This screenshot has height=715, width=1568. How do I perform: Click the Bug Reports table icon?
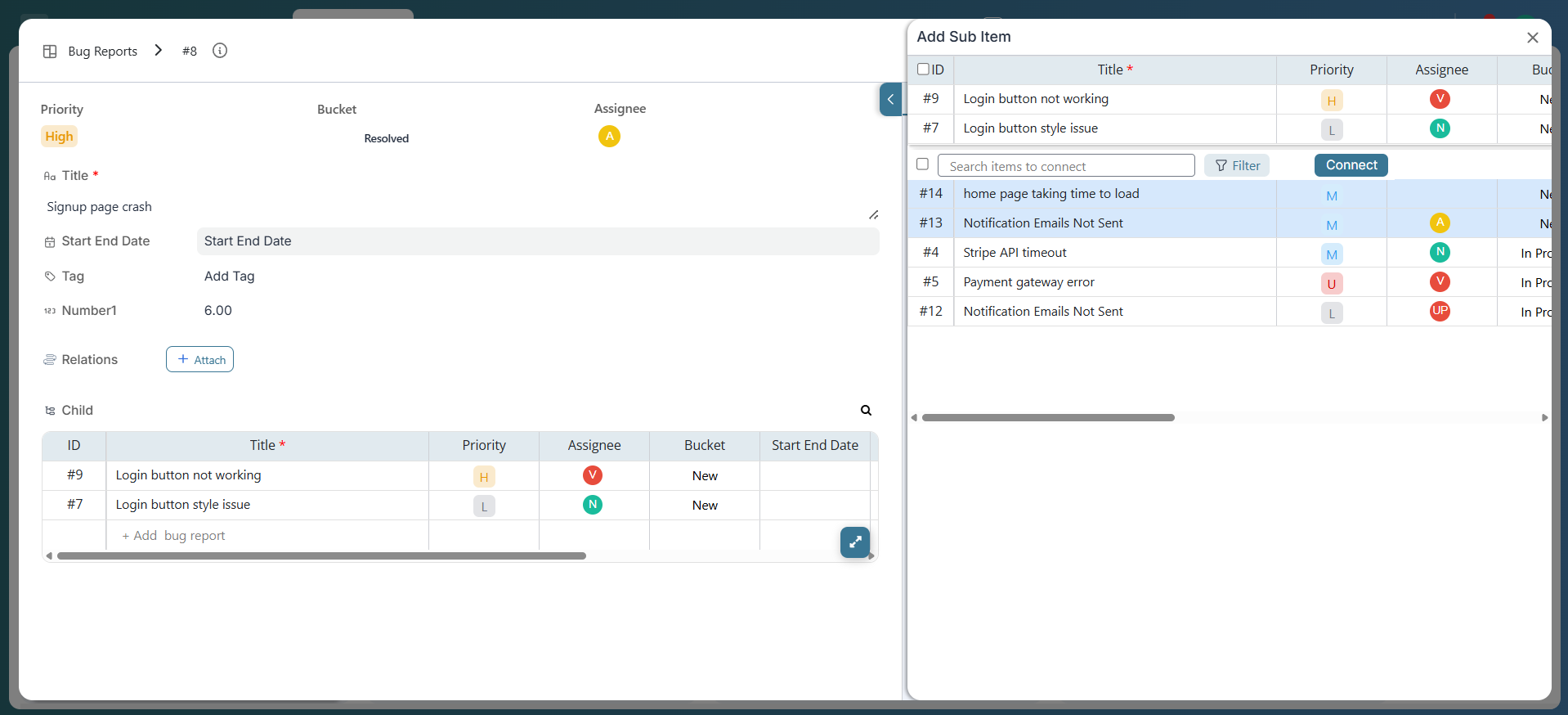point(50,52)
